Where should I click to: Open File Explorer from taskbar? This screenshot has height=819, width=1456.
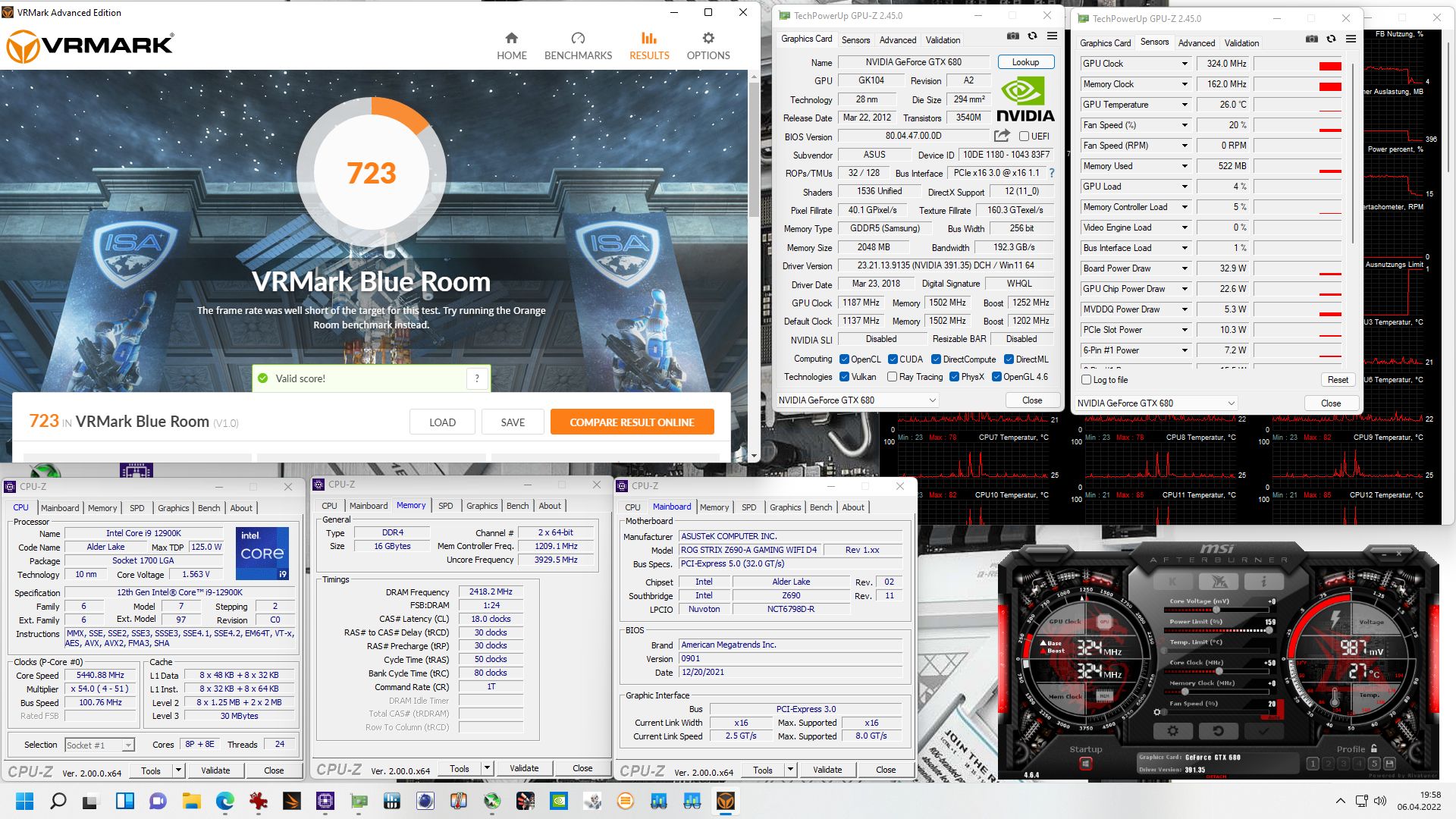(191, 801)
